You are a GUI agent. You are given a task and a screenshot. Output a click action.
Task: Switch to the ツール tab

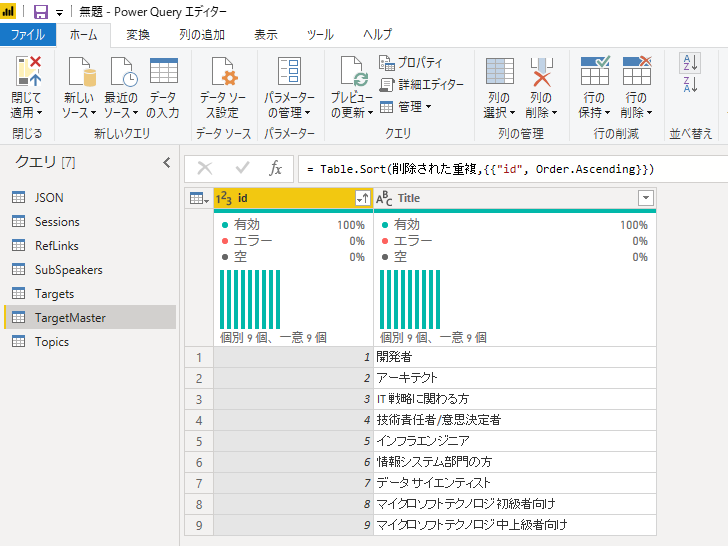coord(320,34)
